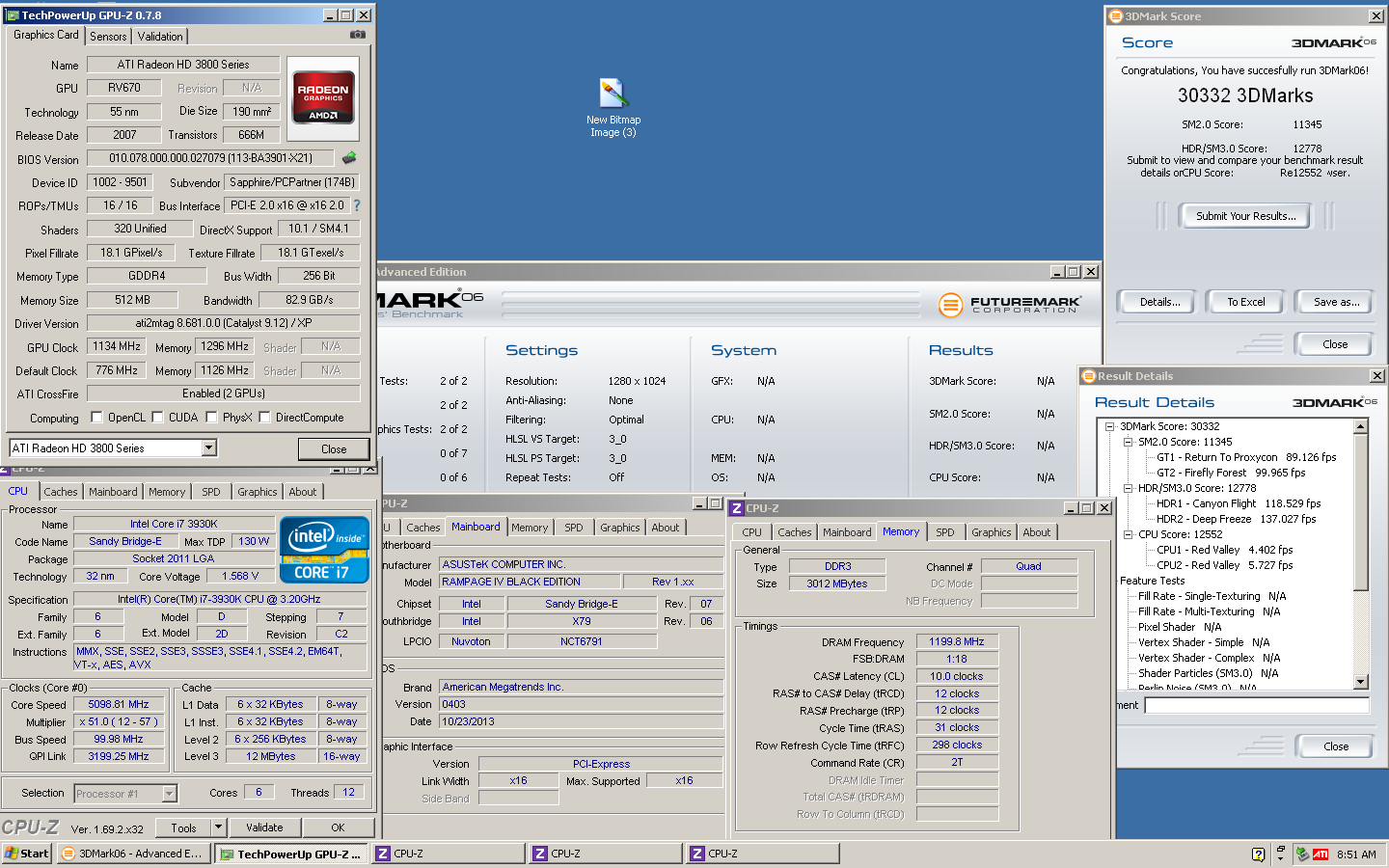Click the Futuremark Corporation logo
1389x868 pixels.
tap(1009, 305)
